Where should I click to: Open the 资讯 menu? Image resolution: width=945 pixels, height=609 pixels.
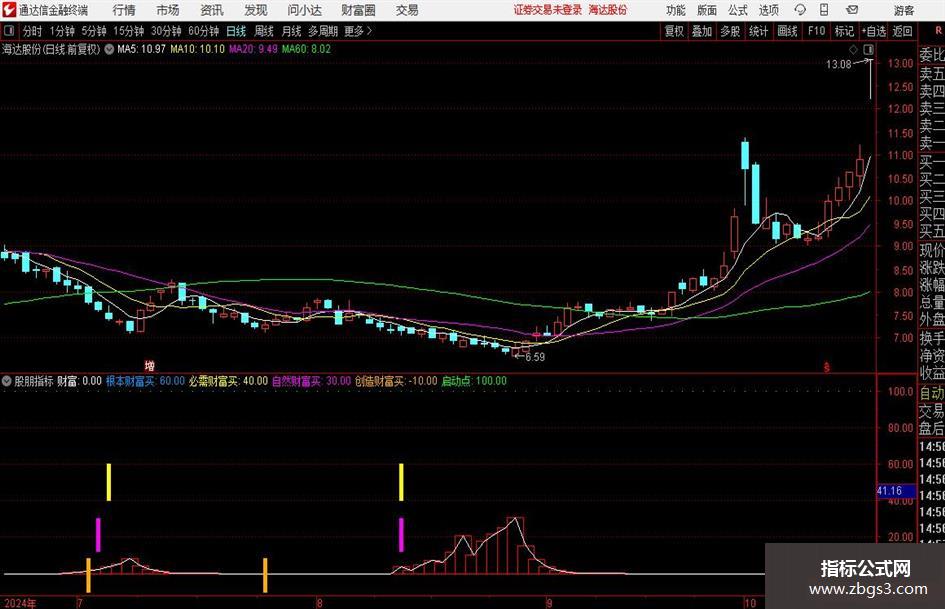tap(212, 10)
